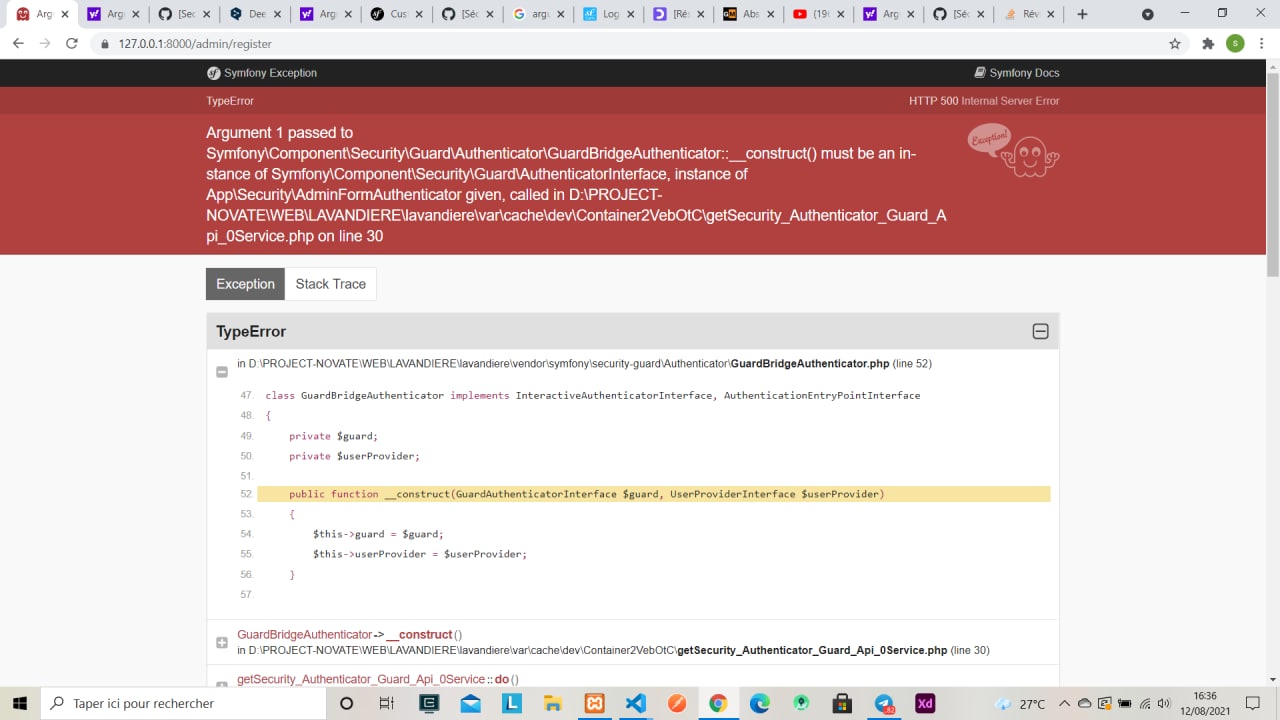Reload the page with refresh icon

72,44
